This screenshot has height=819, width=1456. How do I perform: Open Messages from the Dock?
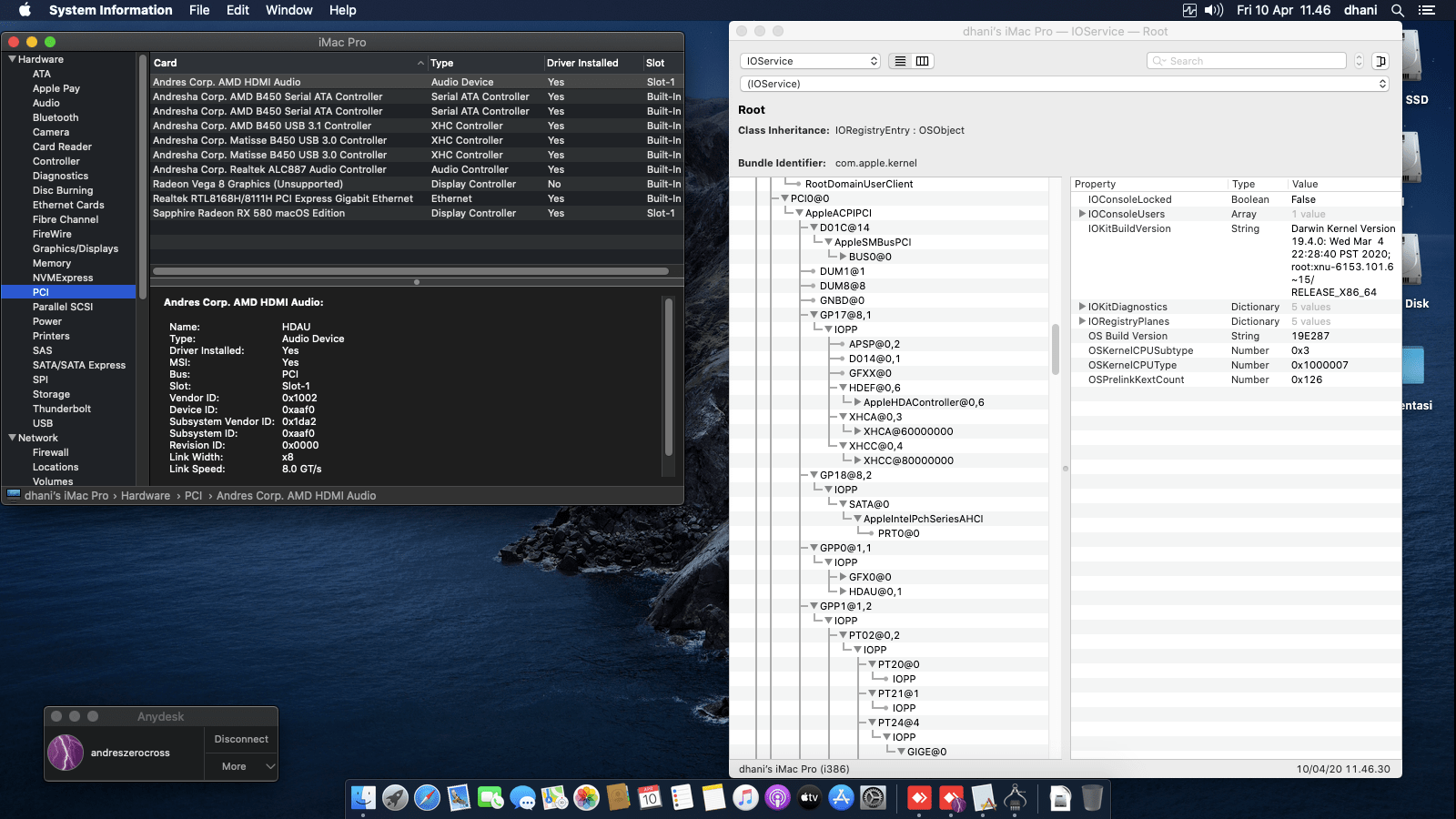[522, 798]
